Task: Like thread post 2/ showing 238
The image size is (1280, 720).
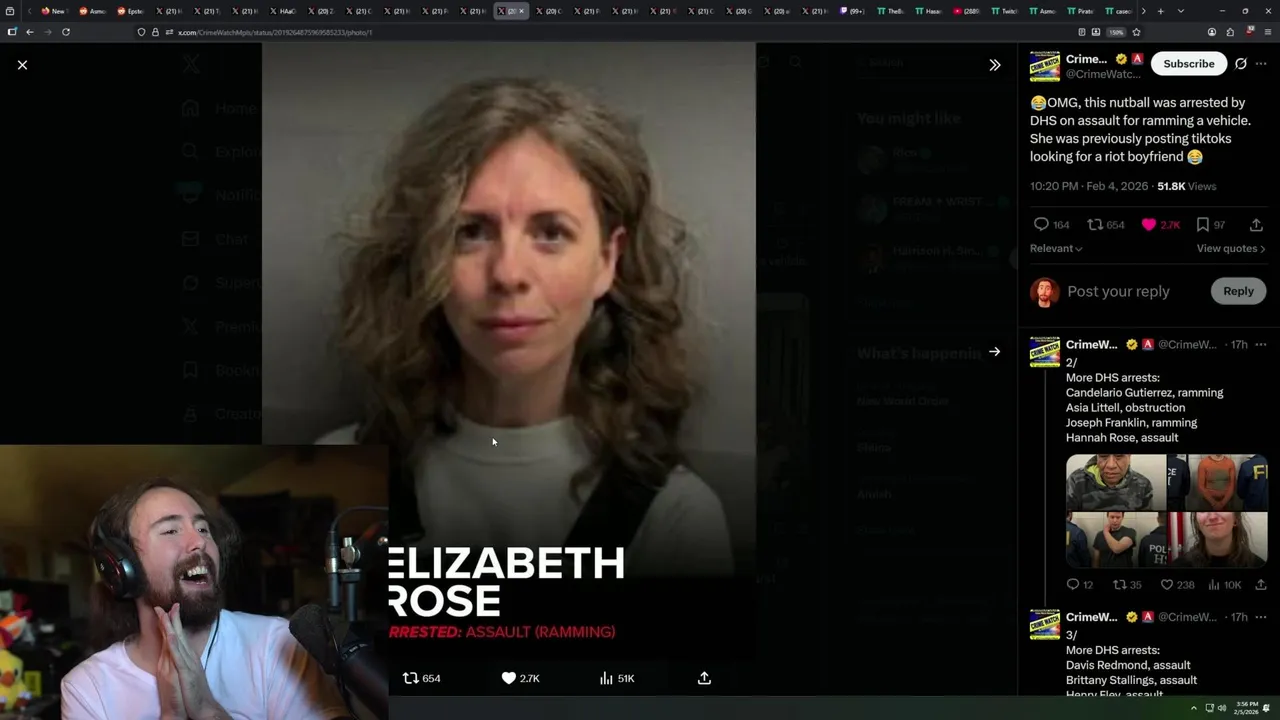Action: [x=1177, y=585]
